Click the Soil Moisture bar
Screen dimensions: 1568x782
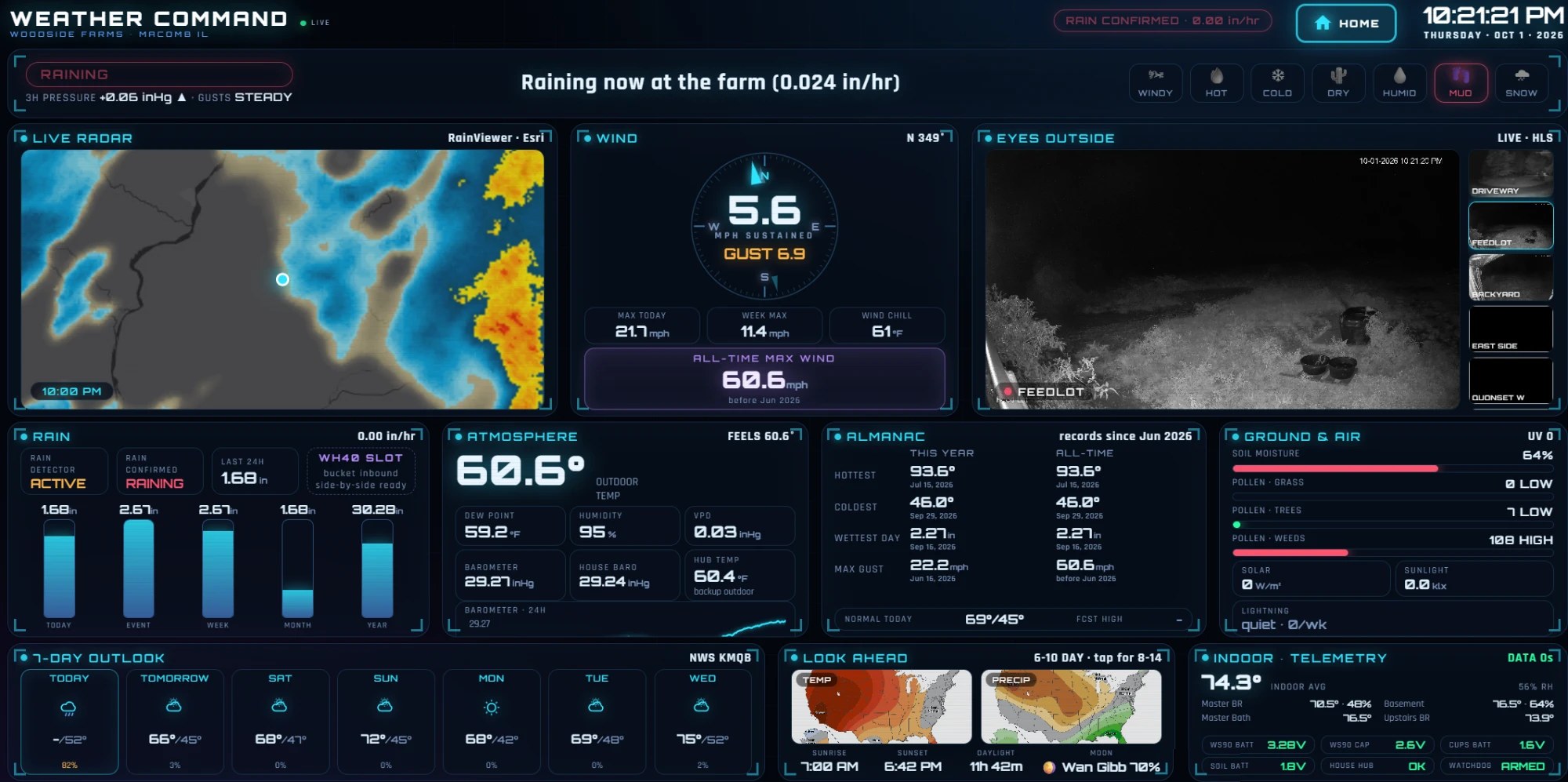pos(1392,468)
